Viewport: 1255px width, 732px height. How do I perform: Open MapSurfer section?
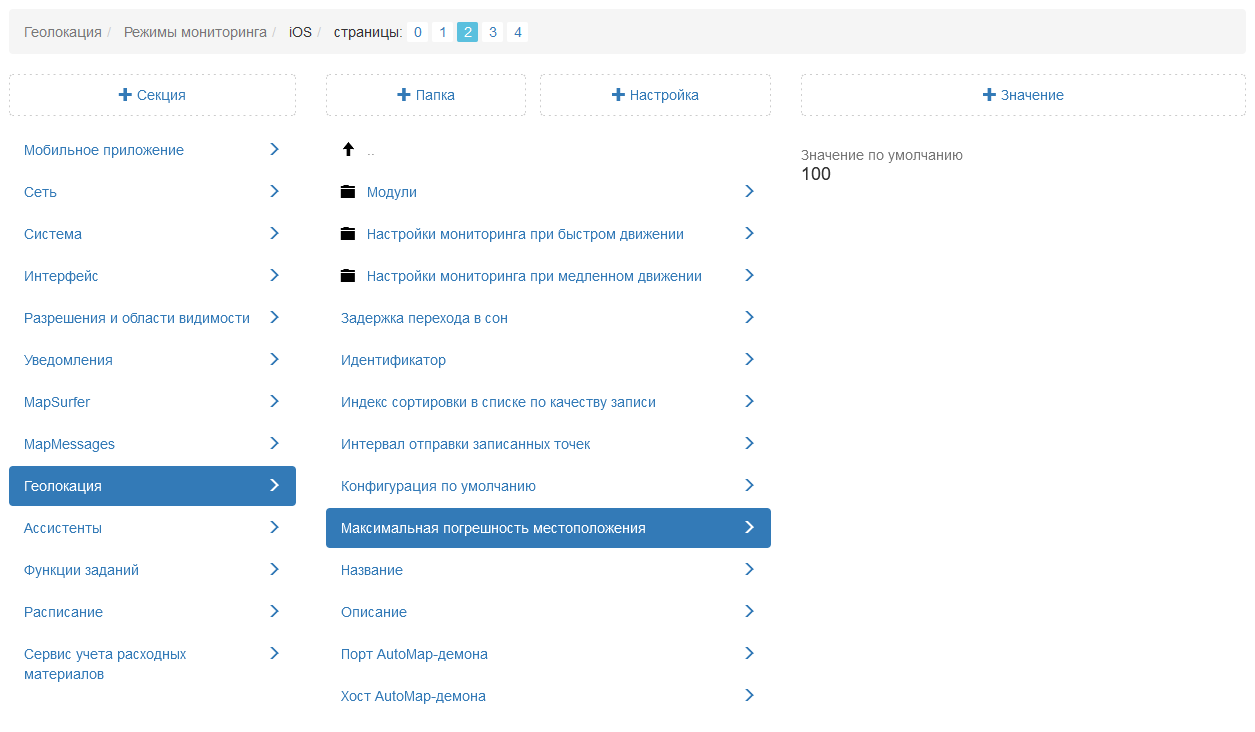[x=152, y=402]
